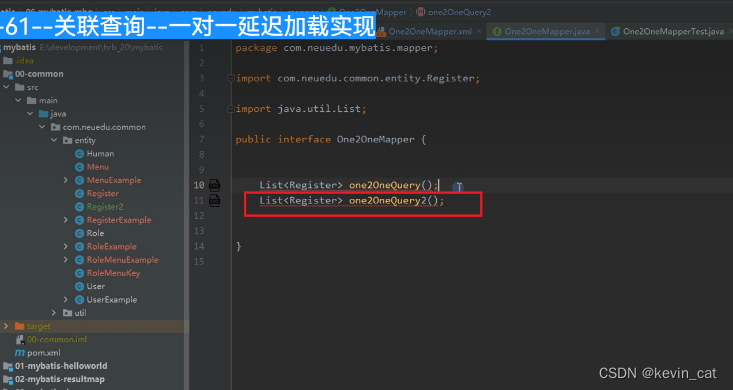This screenshot has height=390, width=733.
Task: Collapse the entity package
Action: (54, 140)
